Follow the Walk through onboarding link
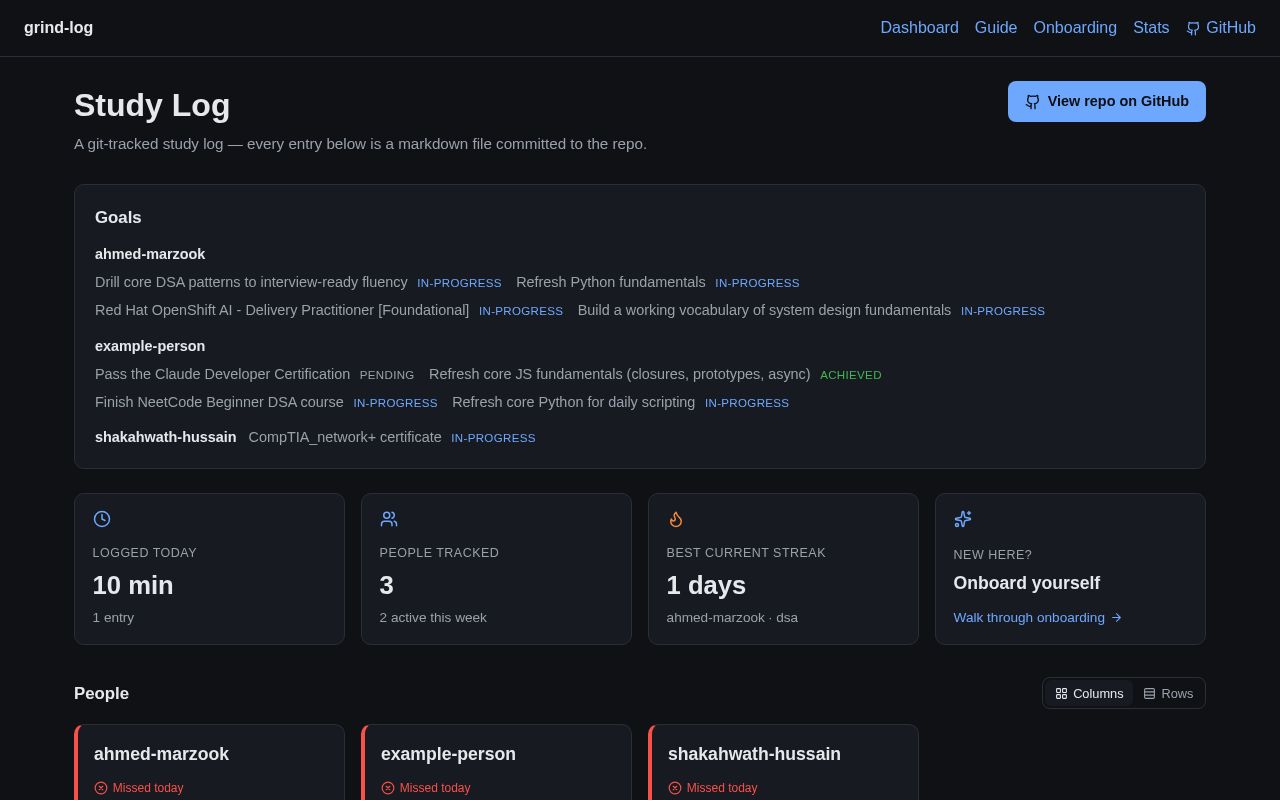The width and height of the screenshot is (1280, 800). (x=1038, y=617)
